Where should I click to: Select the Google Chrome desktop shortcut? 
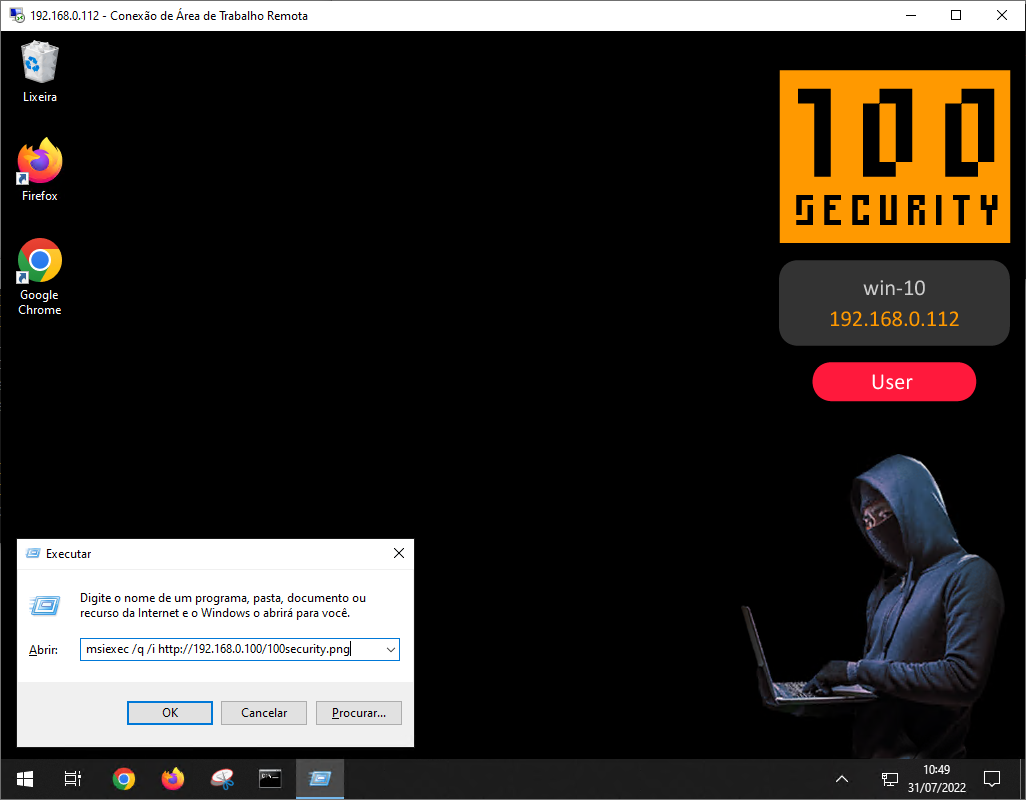click(39, 270)
